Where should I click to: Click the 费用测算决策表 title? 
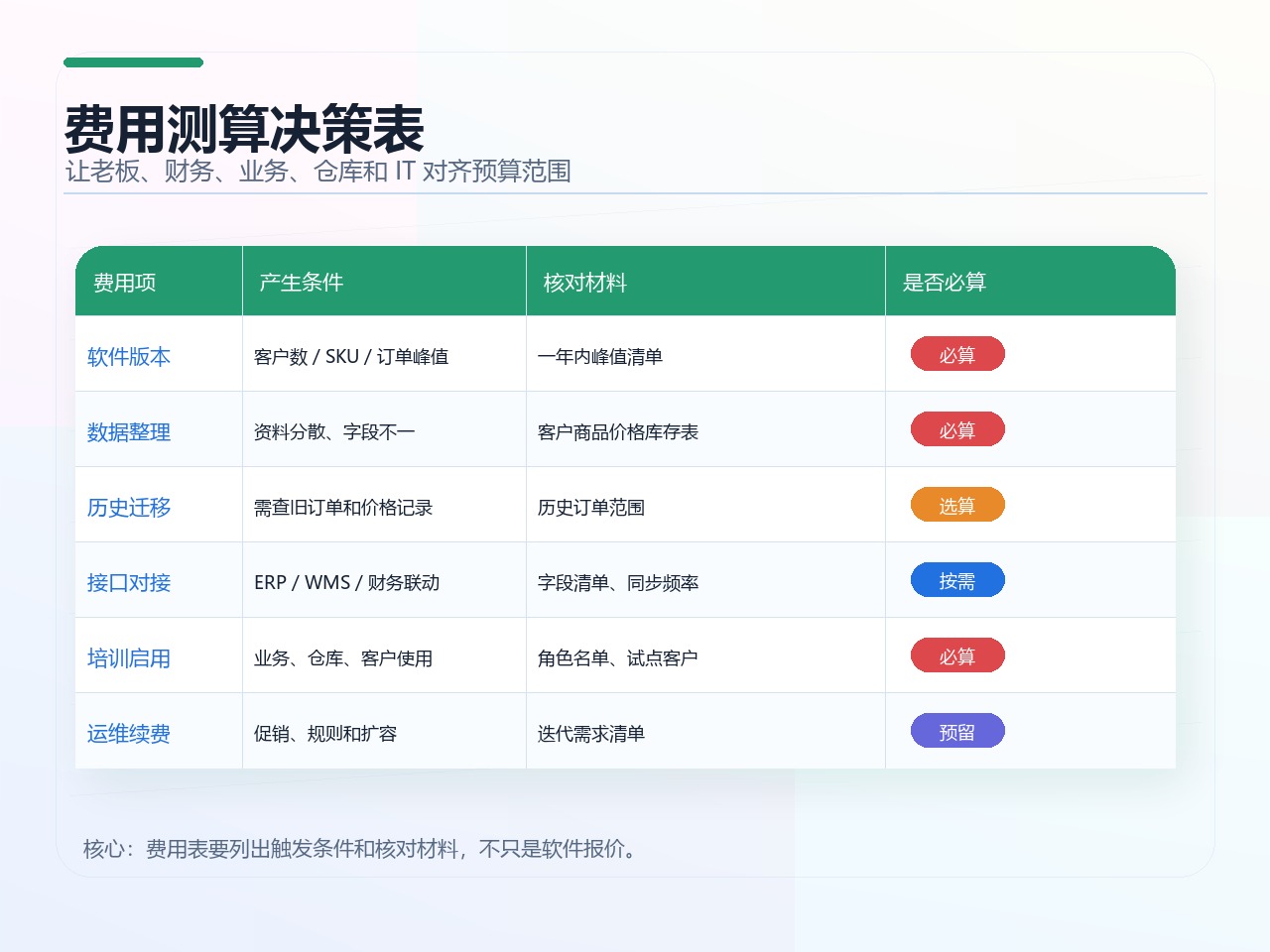click(244, 129)
